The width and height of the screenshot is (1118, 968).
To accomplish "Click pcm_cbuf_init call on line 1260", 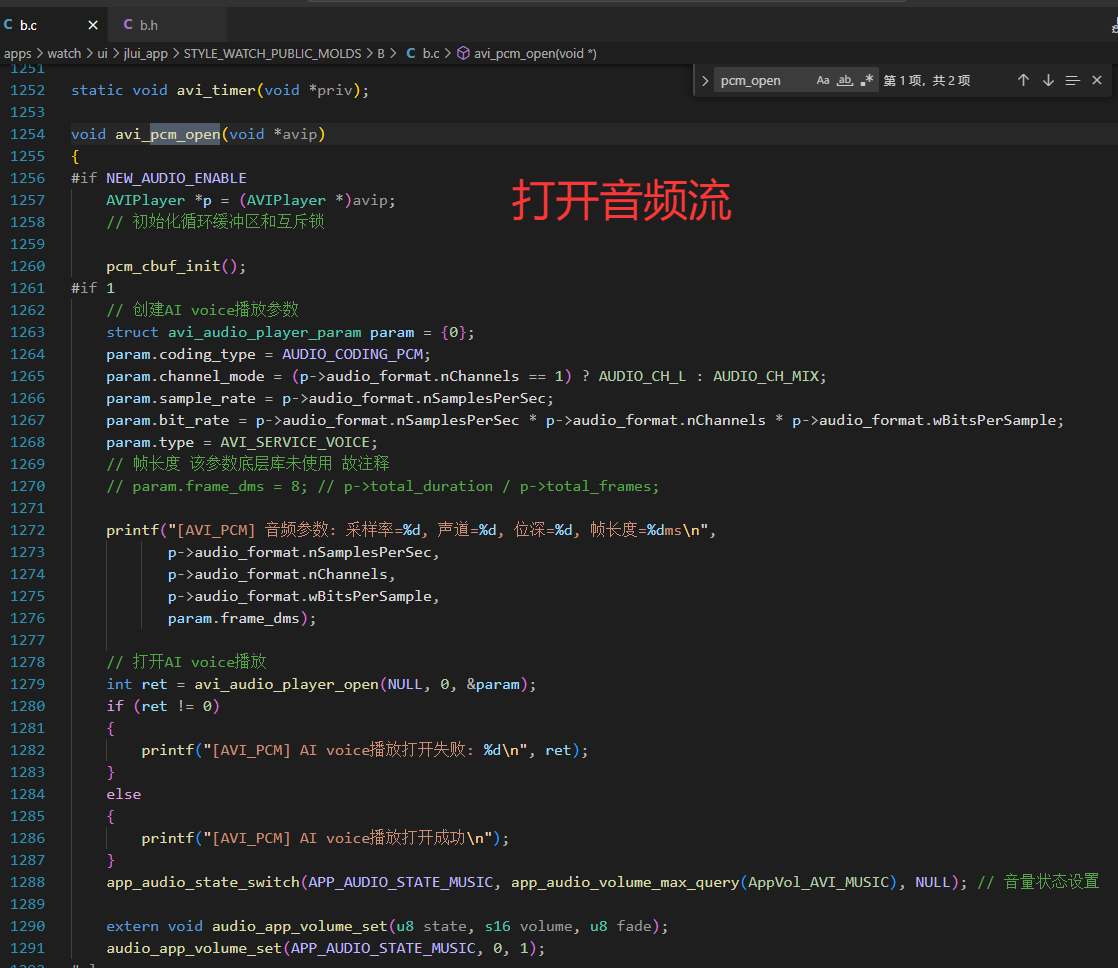I will [163, 267].
